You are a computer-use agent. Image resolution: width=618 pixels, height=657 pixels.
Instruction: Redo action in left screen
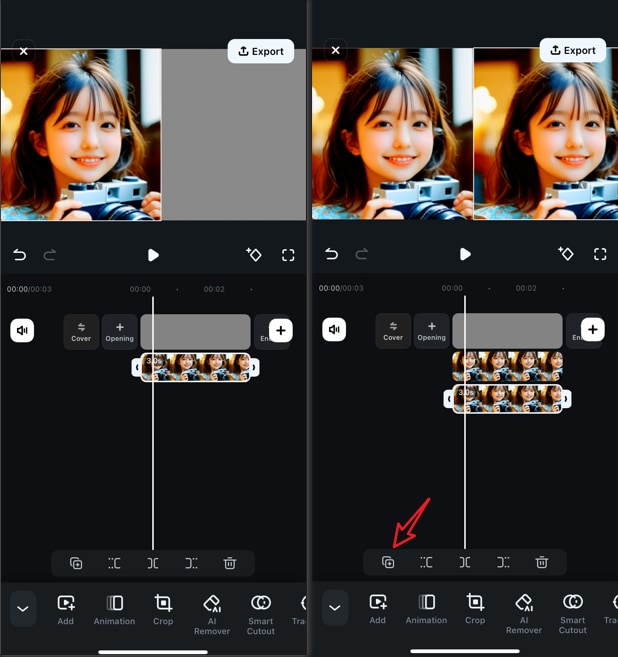tap(50, 255)
